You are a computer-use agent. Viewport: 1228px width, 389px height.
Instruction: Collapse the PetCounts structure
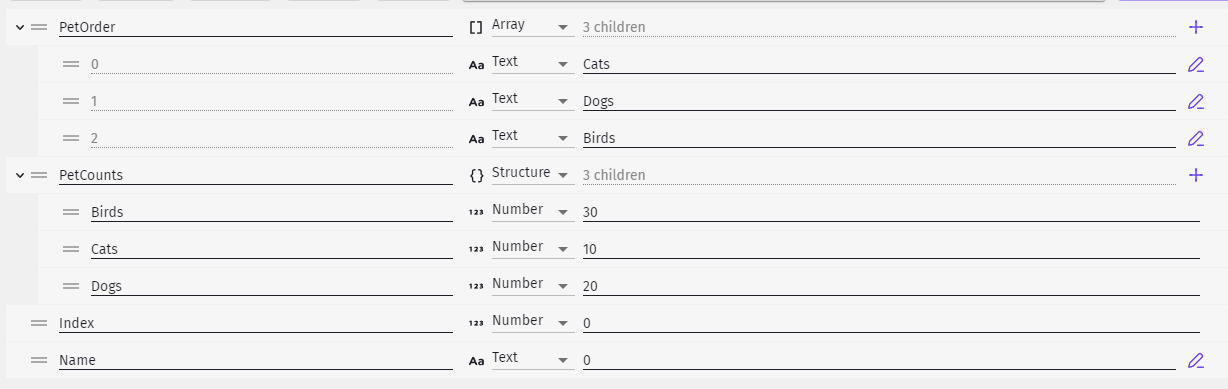click(19, 175)
